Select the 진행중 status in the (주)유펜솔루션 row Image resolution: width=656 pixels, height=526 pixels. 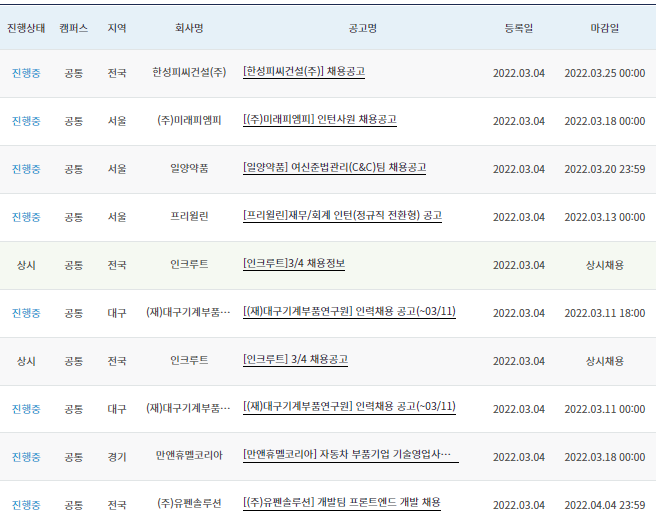[26, 505]
